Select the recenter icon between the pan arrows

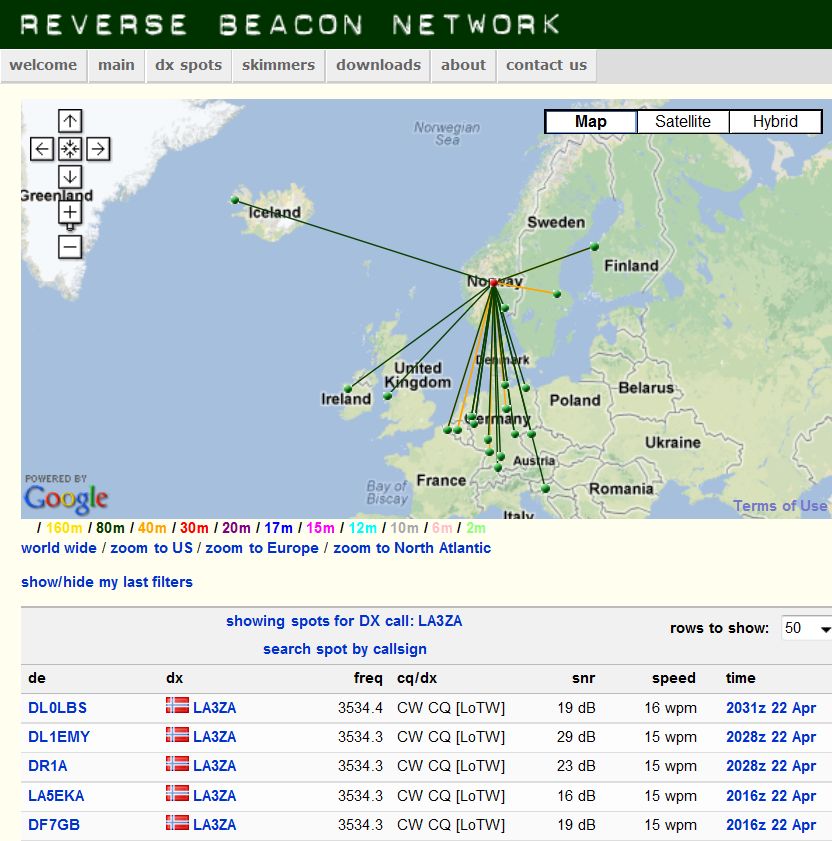coord(69,148)
